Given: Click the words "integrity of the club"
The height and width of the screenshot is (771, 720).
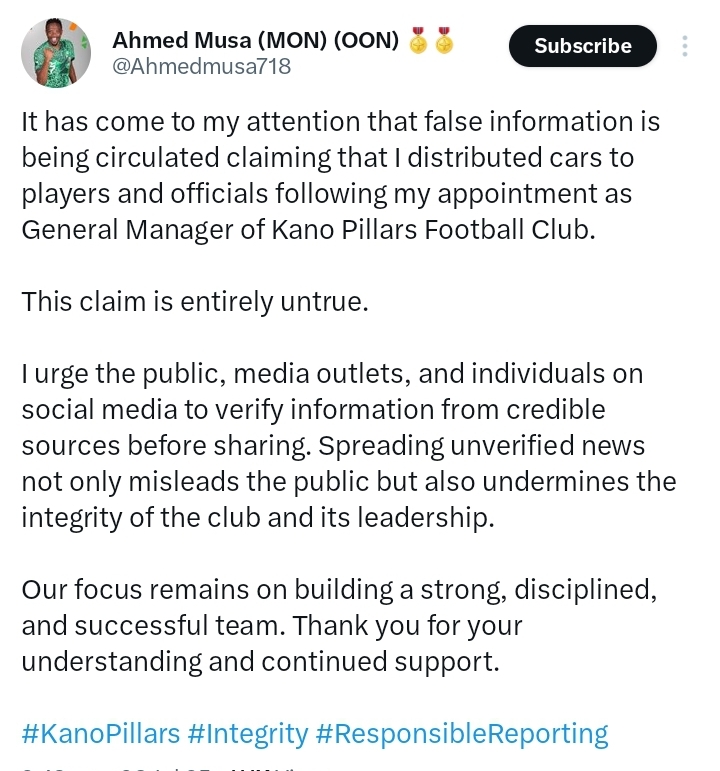Looking at the screenshot, I should (141, 518).
